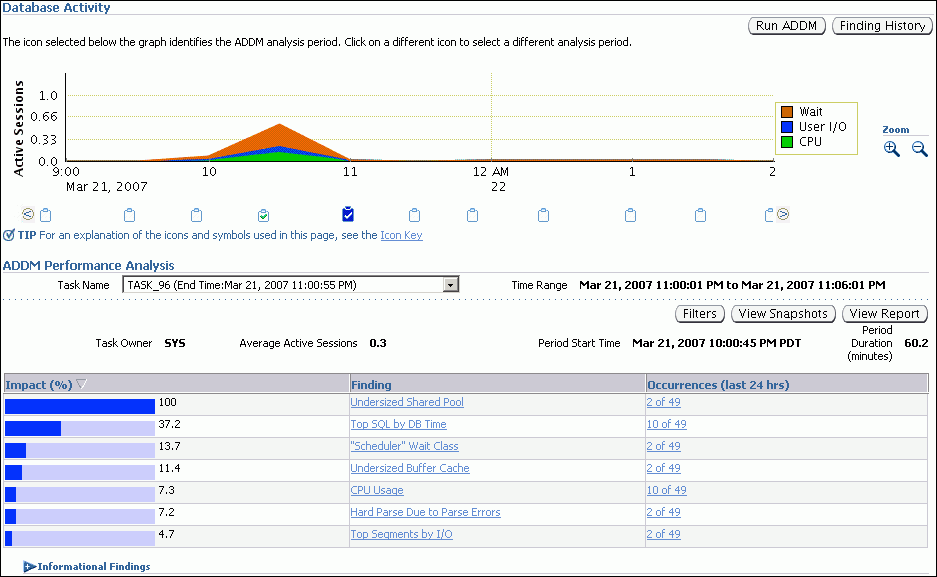Click the orange Wait peak in graph
937x577 pixels.
click(x=279, y=134)
